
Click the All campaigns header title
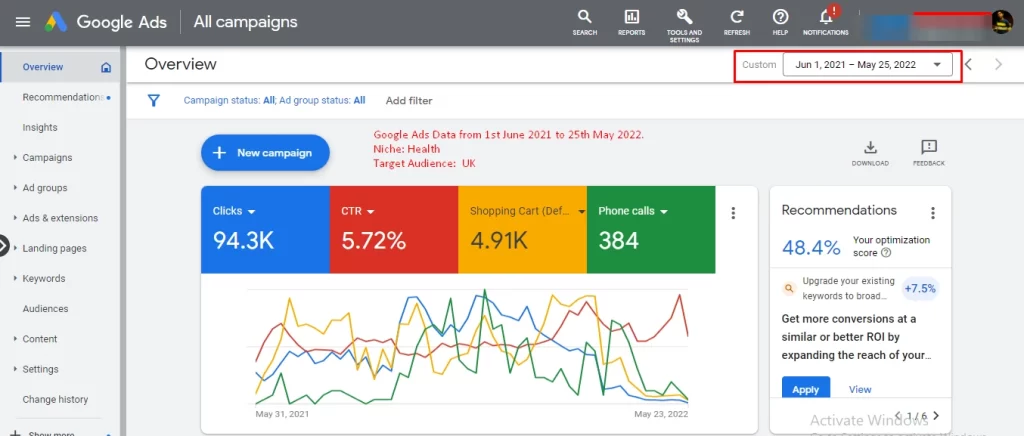point(245,22)
